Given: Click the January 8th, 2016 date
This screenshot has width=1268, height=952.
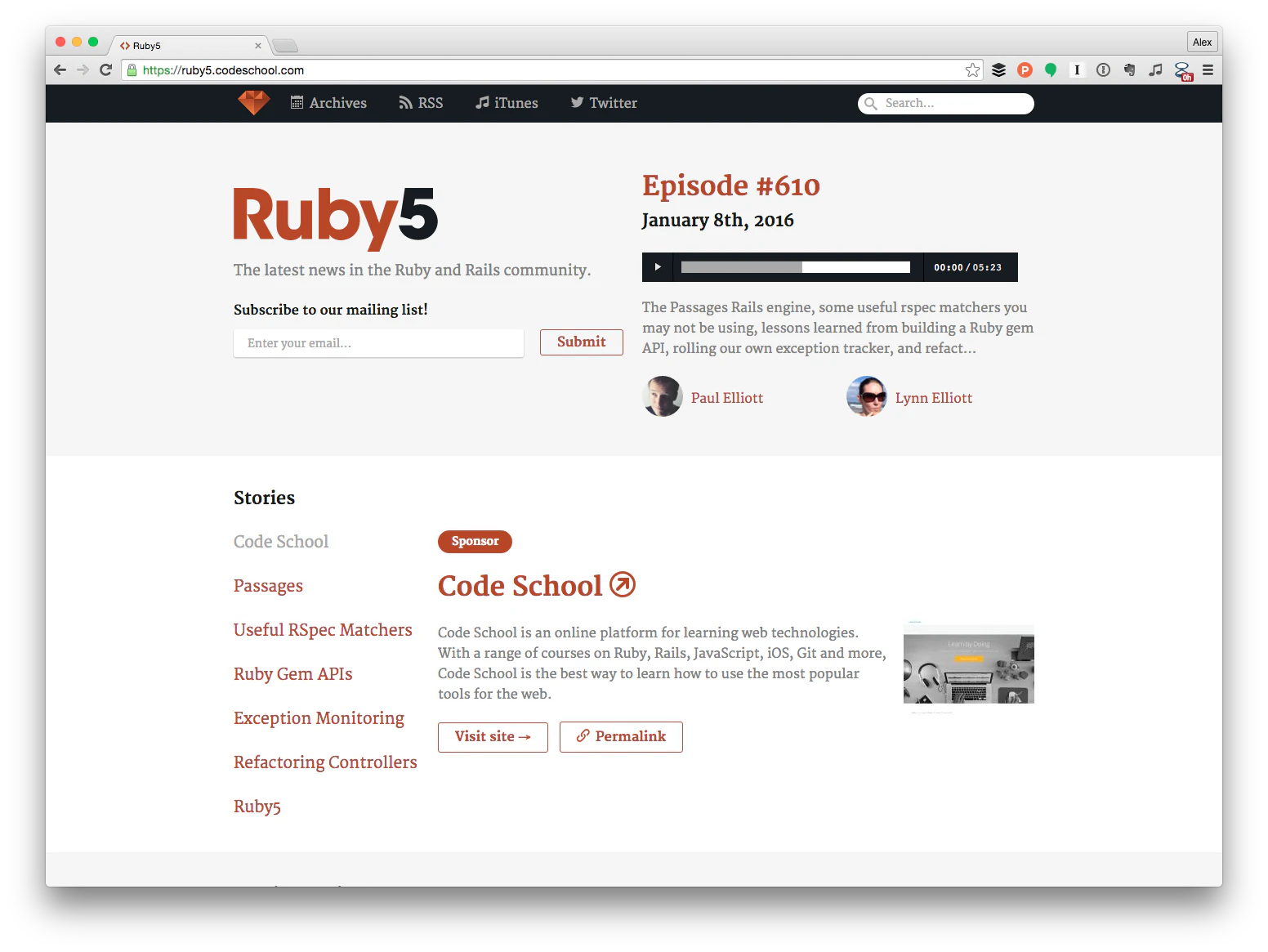Looking at the screenshot, I should (x=717, y=221).
